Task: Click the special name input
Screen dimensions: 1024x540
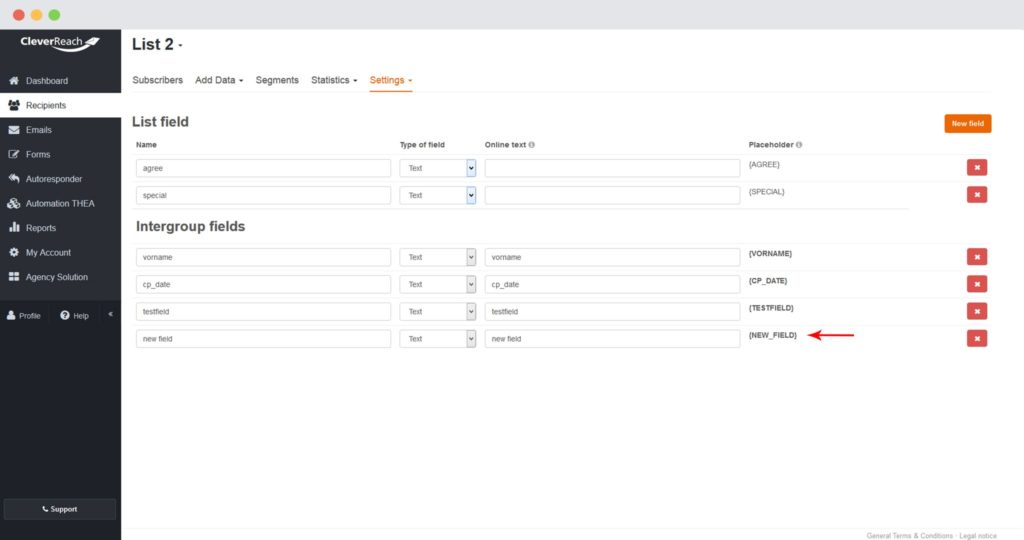Action: point(263,195)
